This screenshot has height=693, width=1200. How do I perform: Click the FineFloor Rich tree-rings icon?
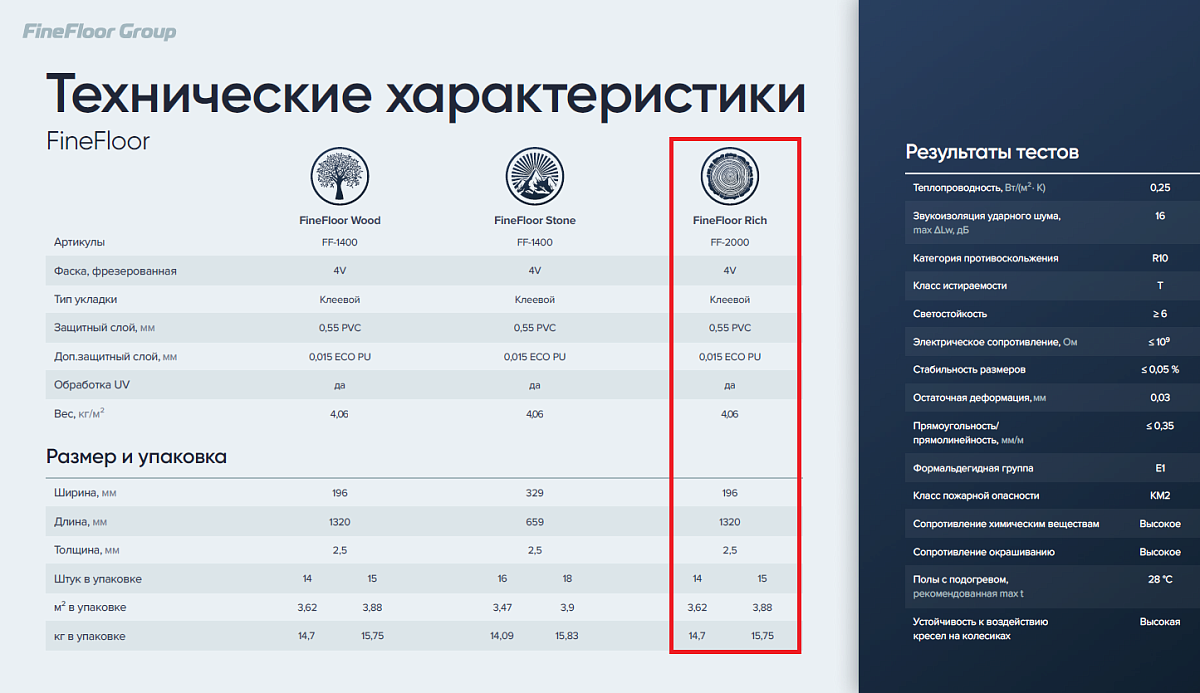click(x=729, y=175)
